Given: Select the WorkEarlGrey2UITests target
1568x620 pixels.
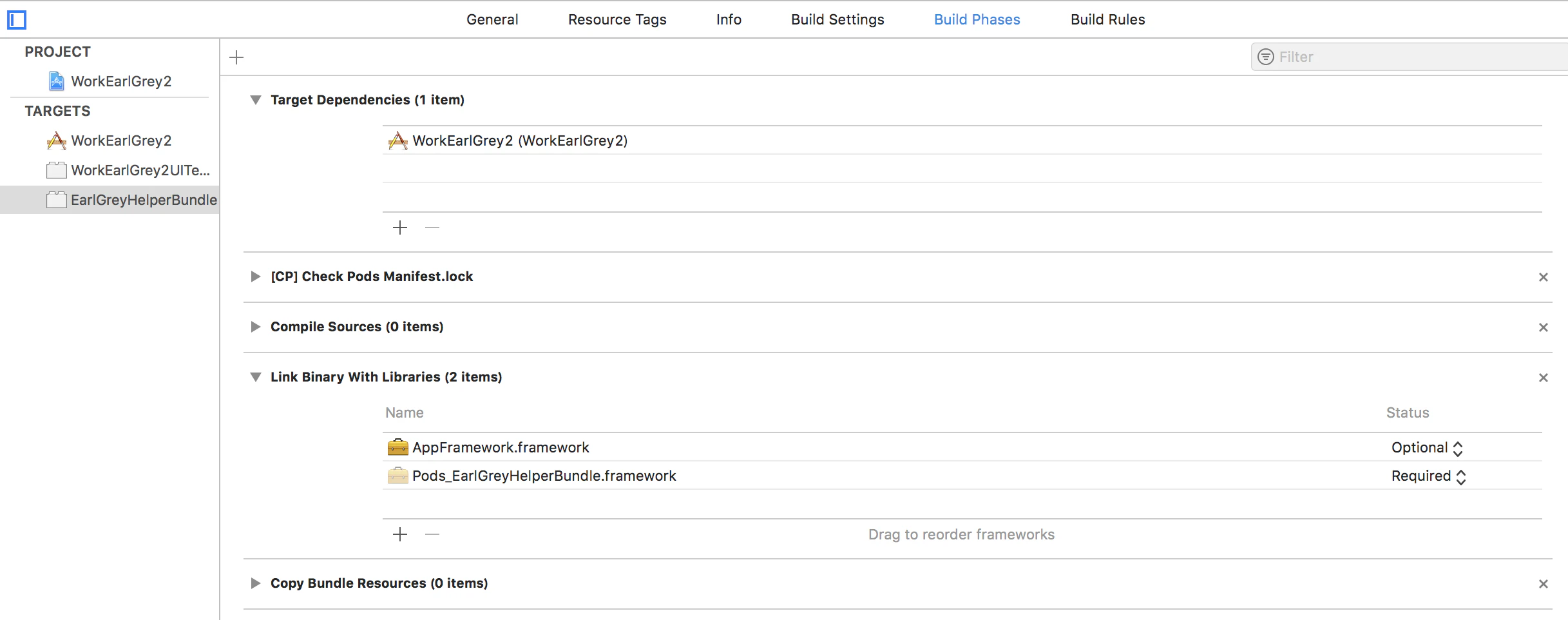Looking at the screenshot, I should [x=128, y=170].
